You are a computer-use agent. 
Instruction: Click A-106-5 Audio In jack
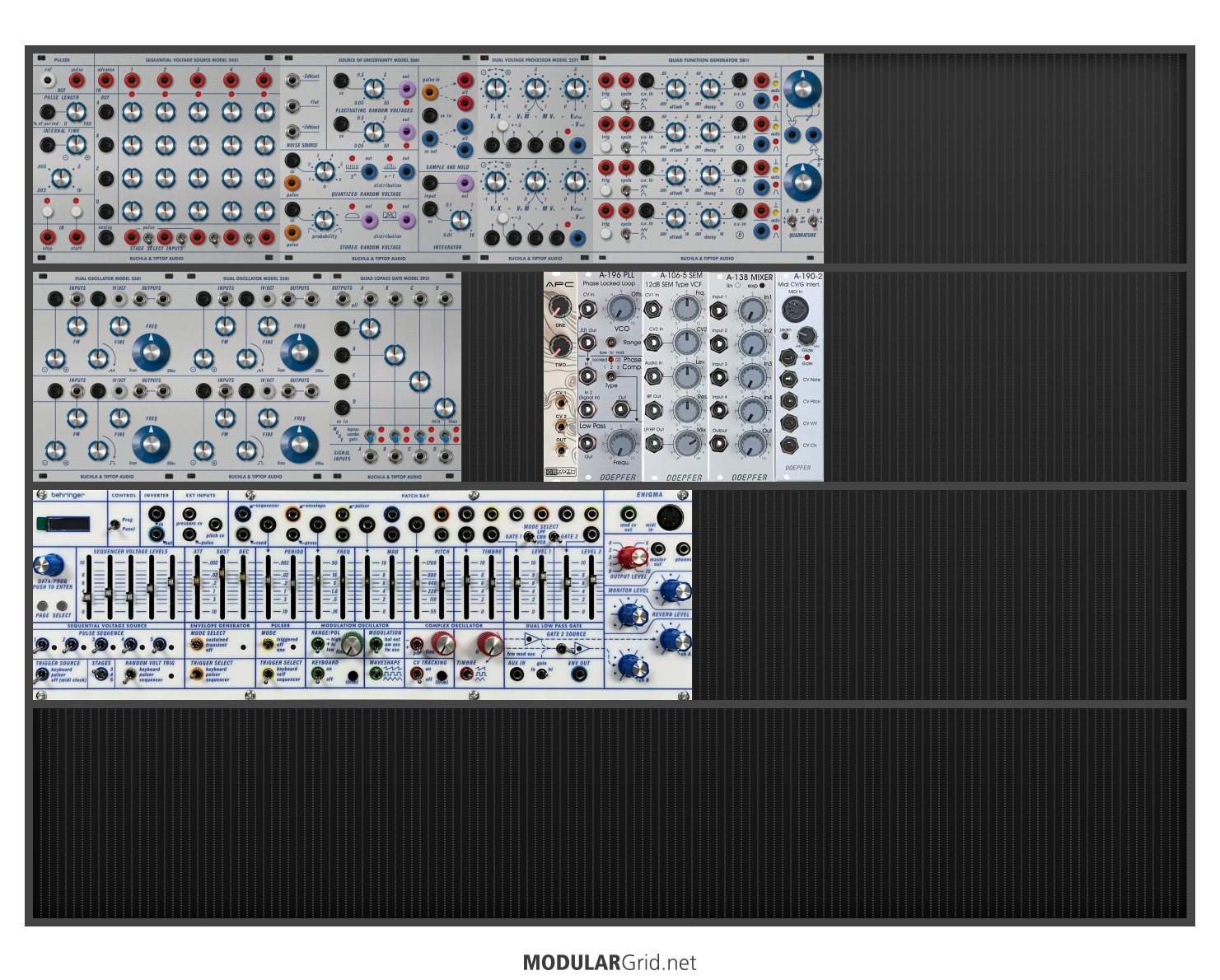click(652, 377)
